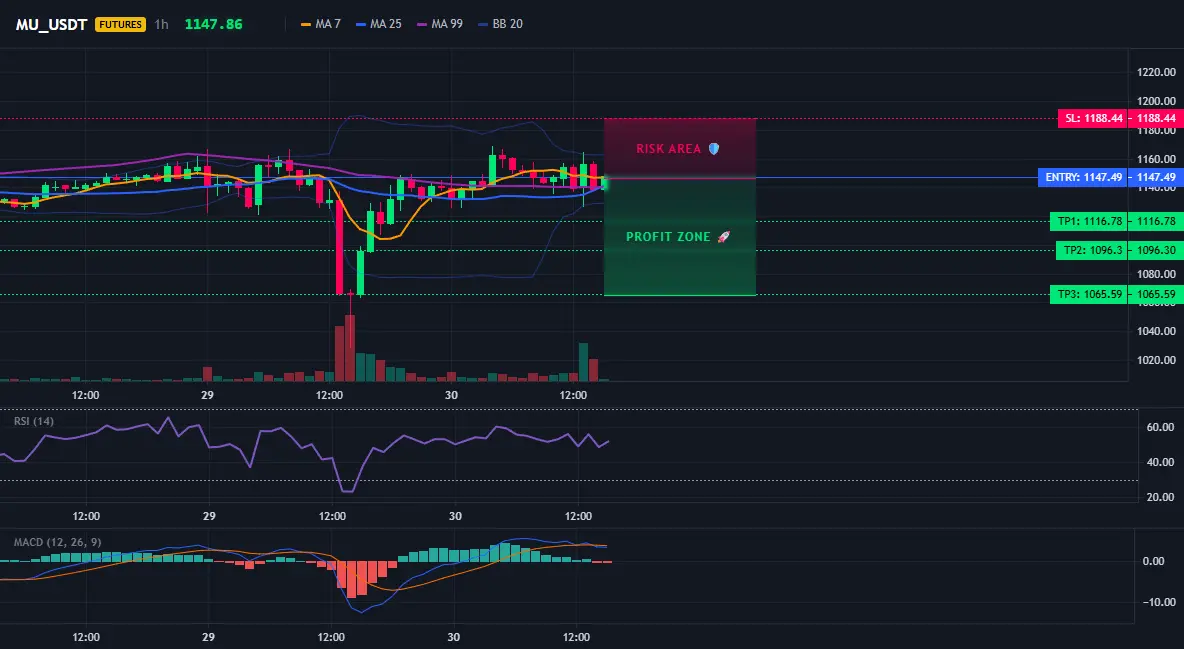Click the MU_USDT symbol name

pos(51,24)
